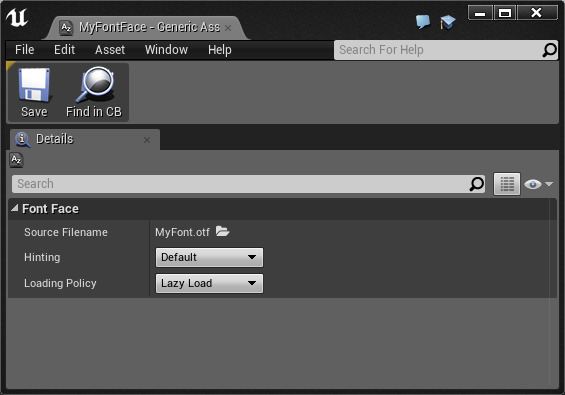Open the Help menu
Image resolution: width=565 pixels, height=395 pixels.
click(x=219, y=50)
